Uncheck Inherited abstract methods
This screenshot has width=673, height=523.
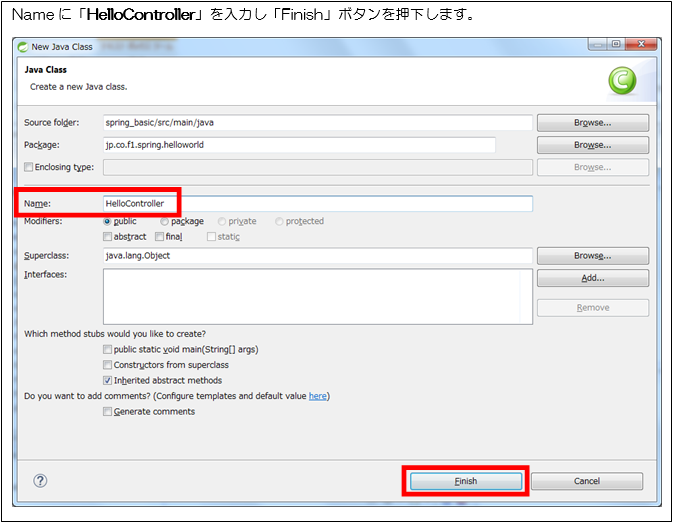coord(108,381)
